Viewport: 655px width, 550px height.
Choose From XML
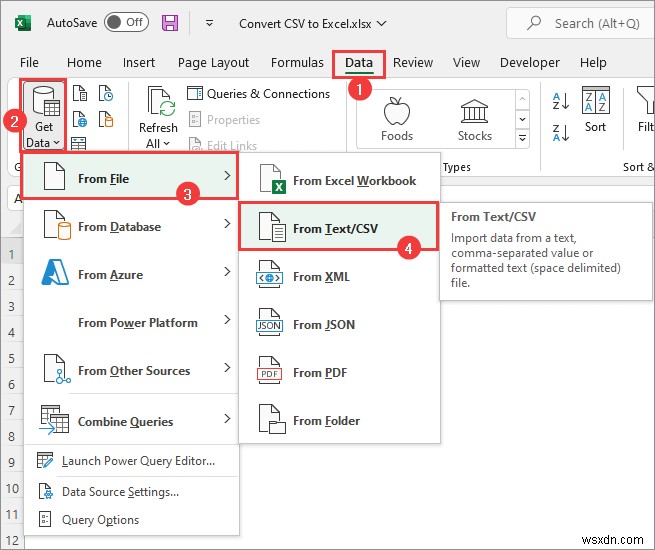(339, 276)
